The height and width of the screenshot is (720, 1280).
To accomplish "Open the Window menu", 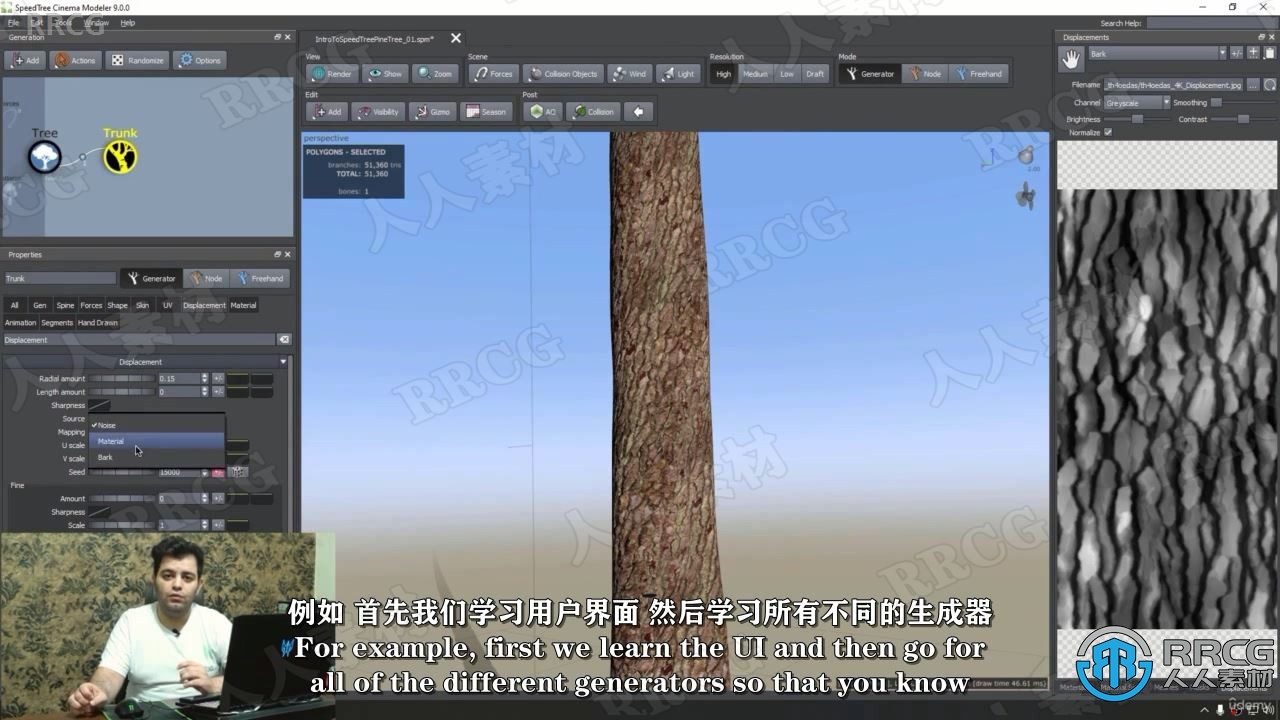I will coord(96,22).
